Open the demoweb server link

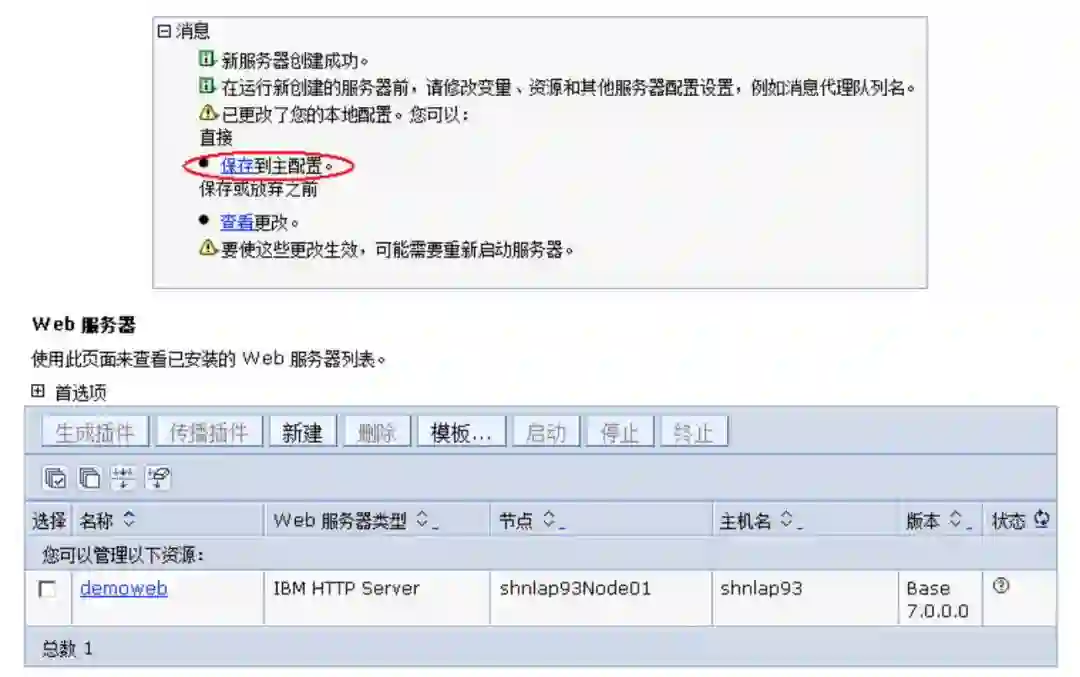[124, 589]
